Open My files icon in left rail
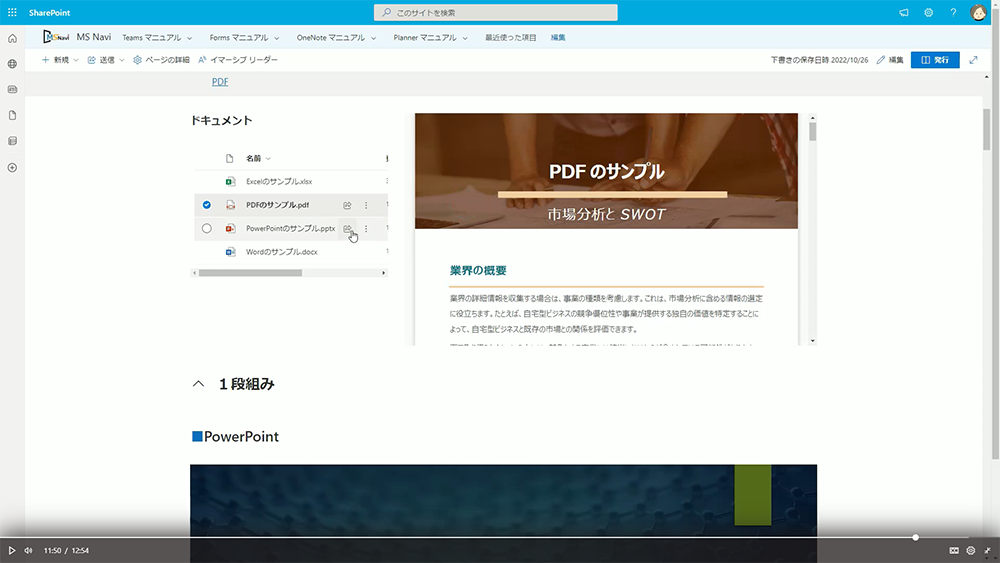Screen dimensions: 1000x563 click(x=12, y=115)
